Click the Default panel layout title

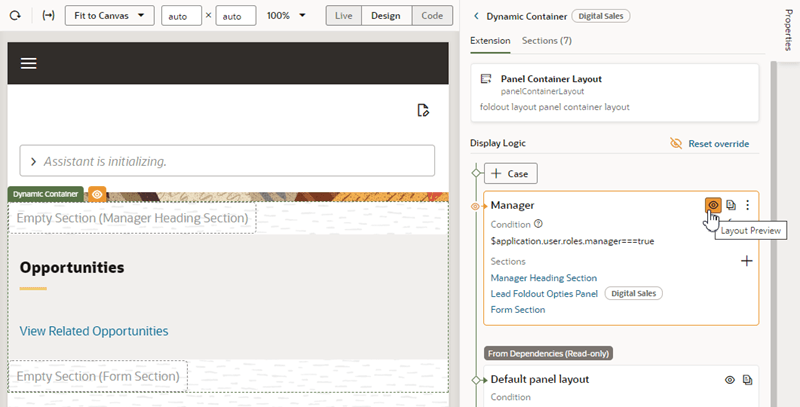tap(540, 379)
